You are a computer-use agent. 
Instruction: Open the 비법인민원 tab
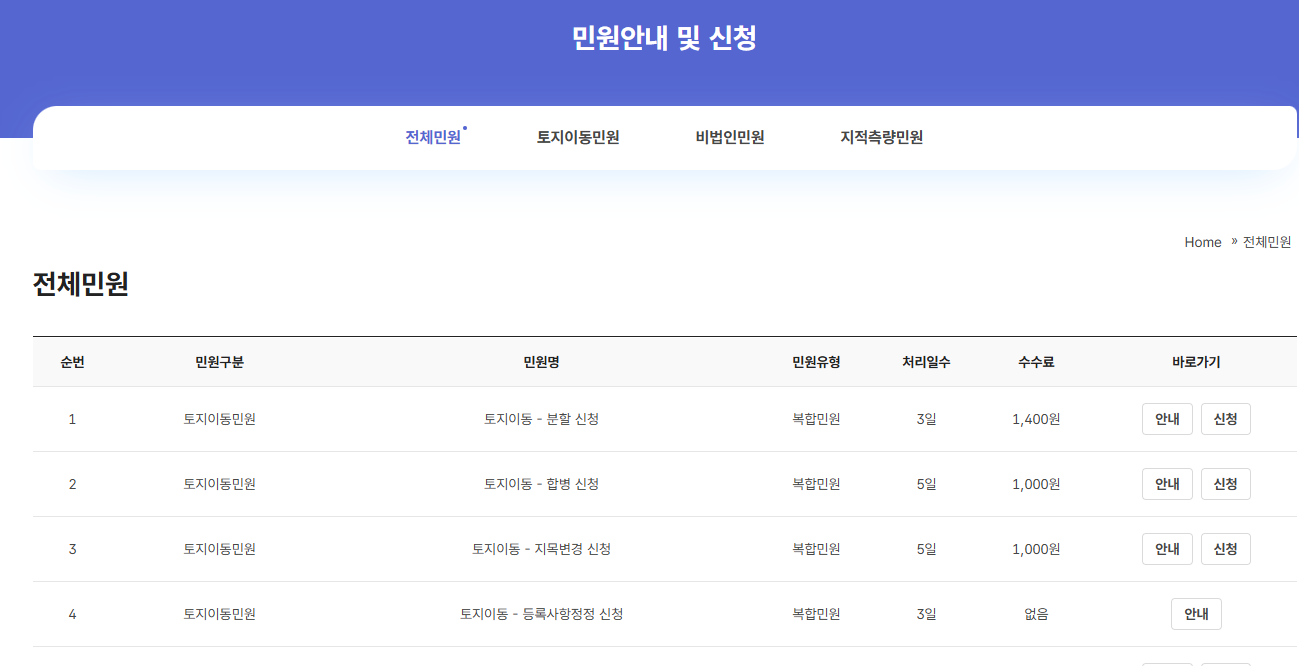click(x=730, y=137)
